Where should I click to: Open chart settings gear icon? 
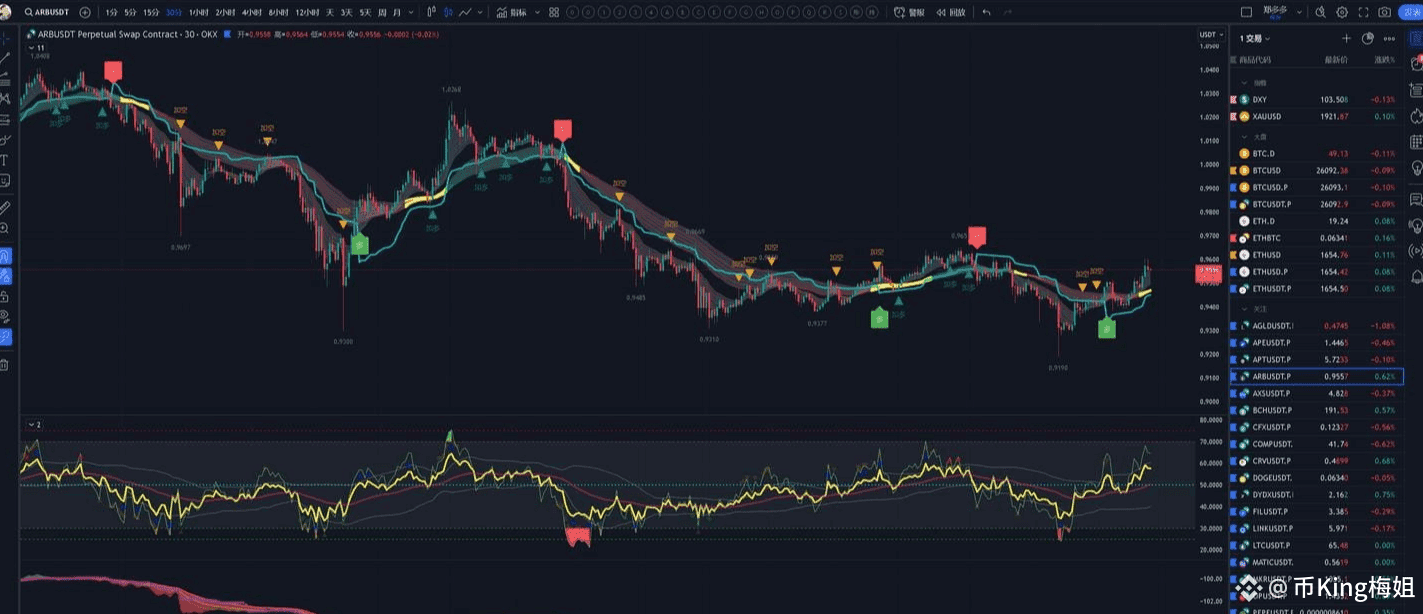coord(1342,12)
